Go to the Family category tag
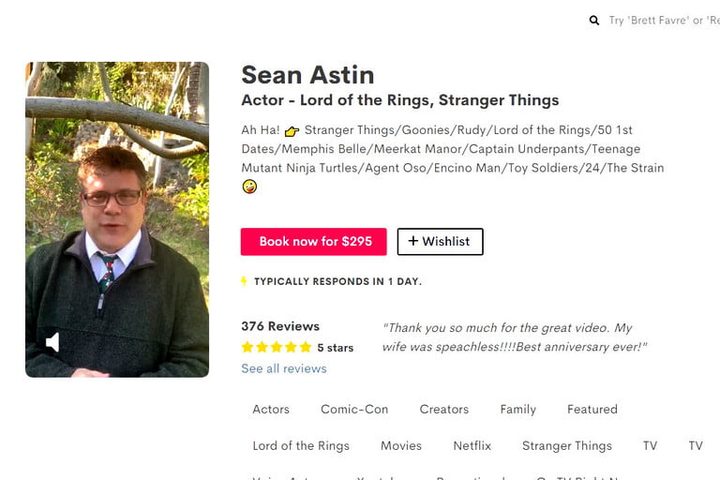 [518, 409]
